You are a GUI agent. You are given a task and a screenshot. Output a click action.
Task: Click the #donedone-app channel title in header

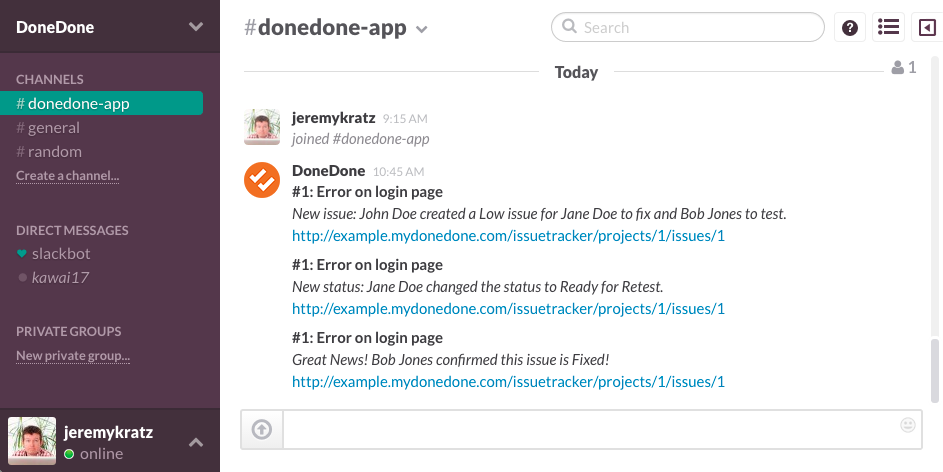point(325,28)
